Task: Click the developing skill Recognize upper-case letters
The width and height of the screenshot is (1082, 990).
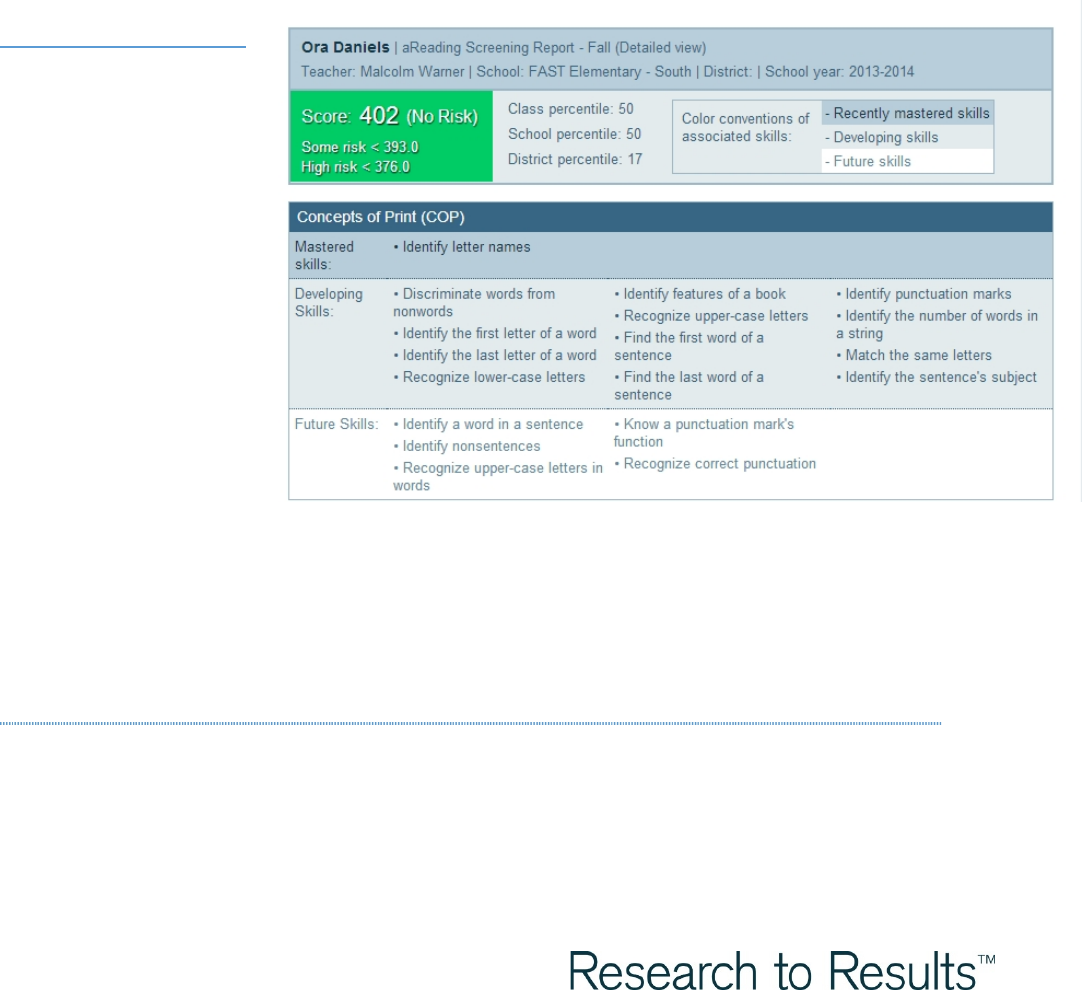Action: tap(711, 316)
